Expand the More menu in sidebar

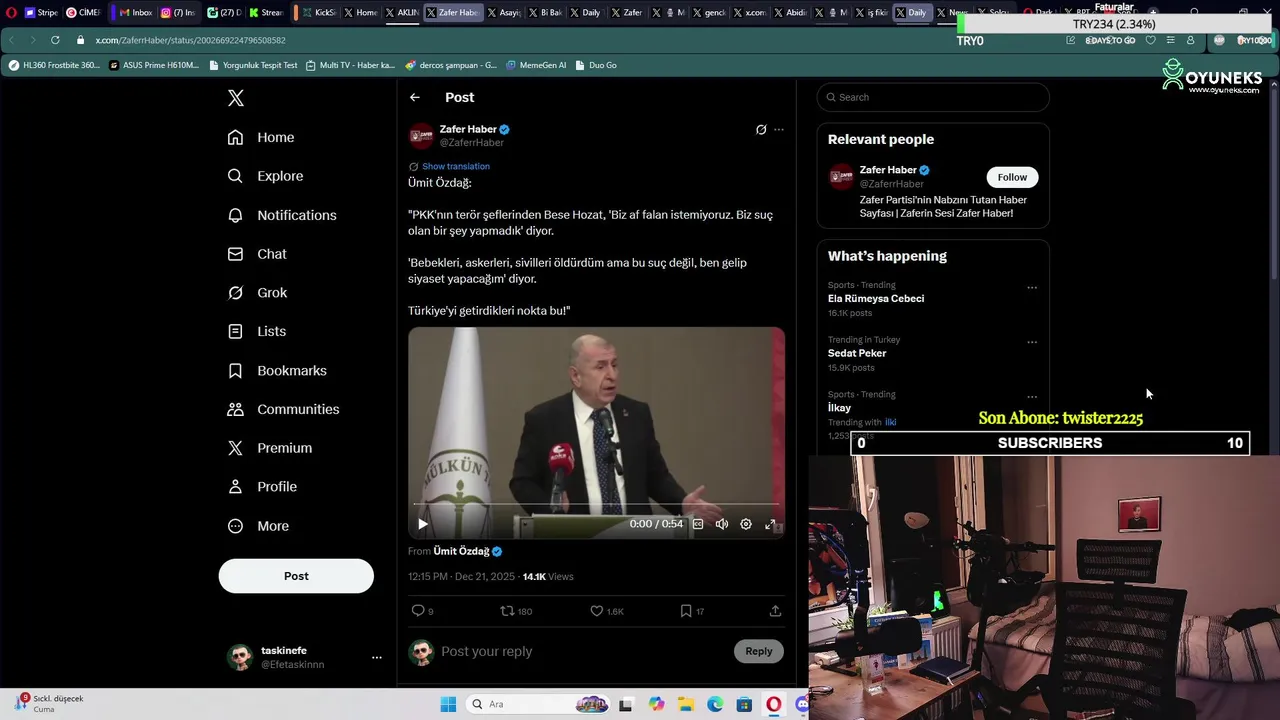pyautogui.click(x=258, y=526)
